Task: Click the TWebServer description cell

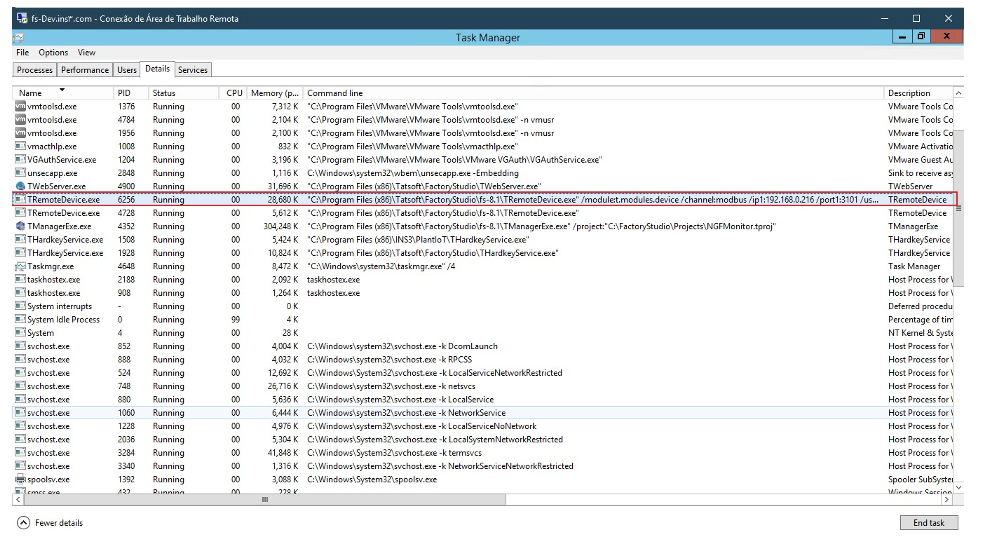Action: point(910,187)
